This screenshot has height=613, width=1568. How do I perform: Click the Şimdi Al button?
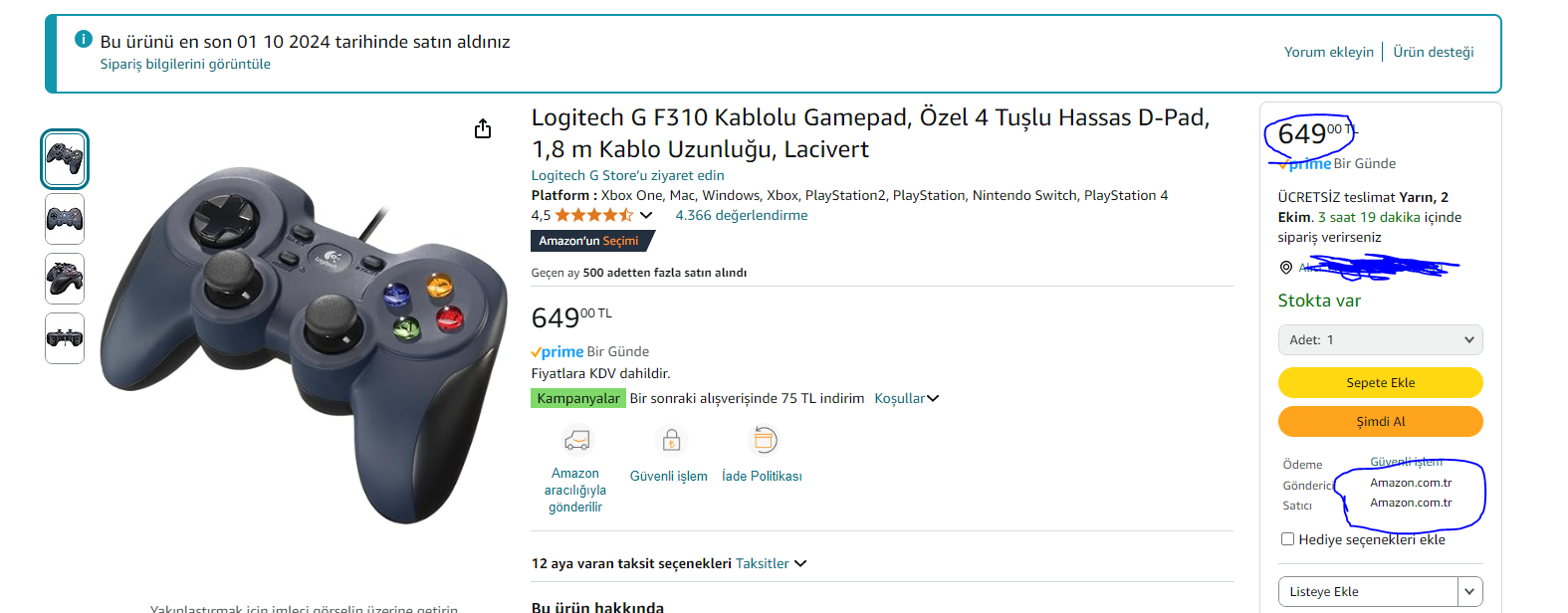click(x=1380, y=421)
